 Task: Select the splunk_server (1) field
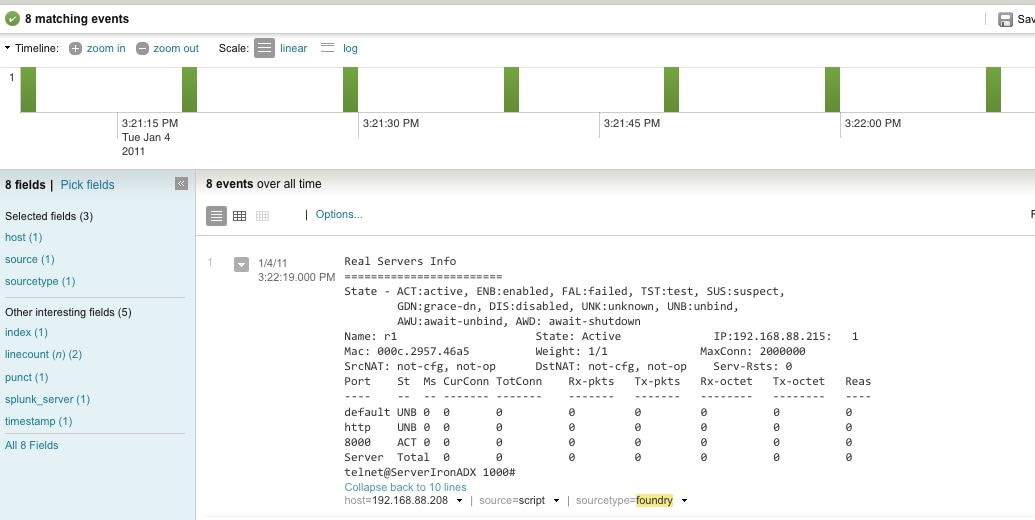click(47, 399)
